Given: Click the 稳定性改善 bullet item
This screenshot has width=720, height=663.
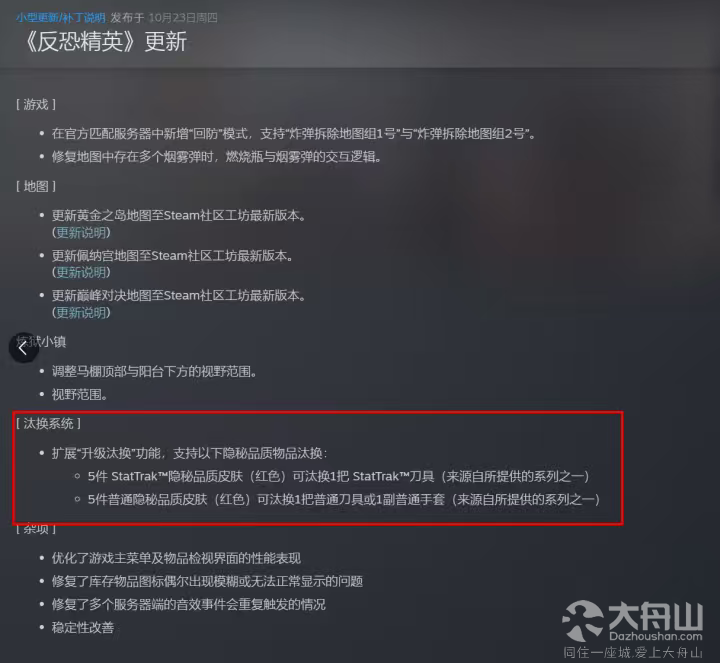Looking at the screenshot, I should coord(83,628).
